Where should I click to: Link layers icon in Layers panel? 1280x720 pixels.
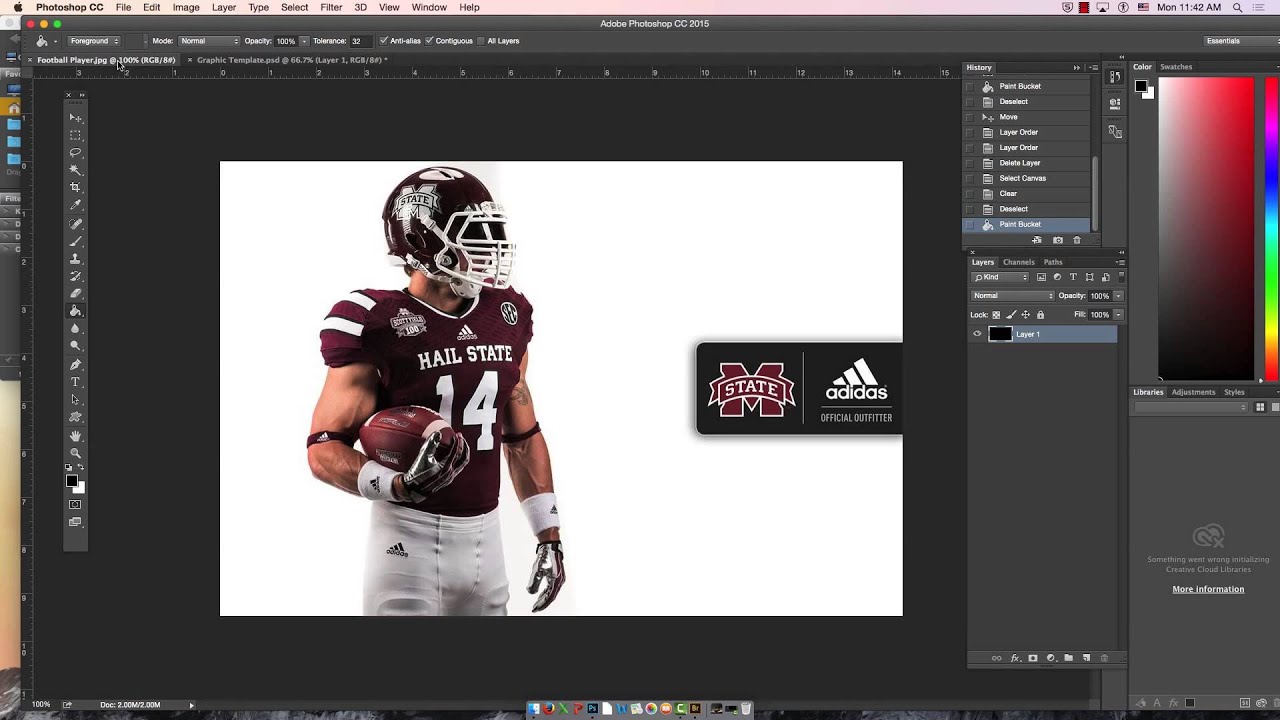(x=996, y=658)
